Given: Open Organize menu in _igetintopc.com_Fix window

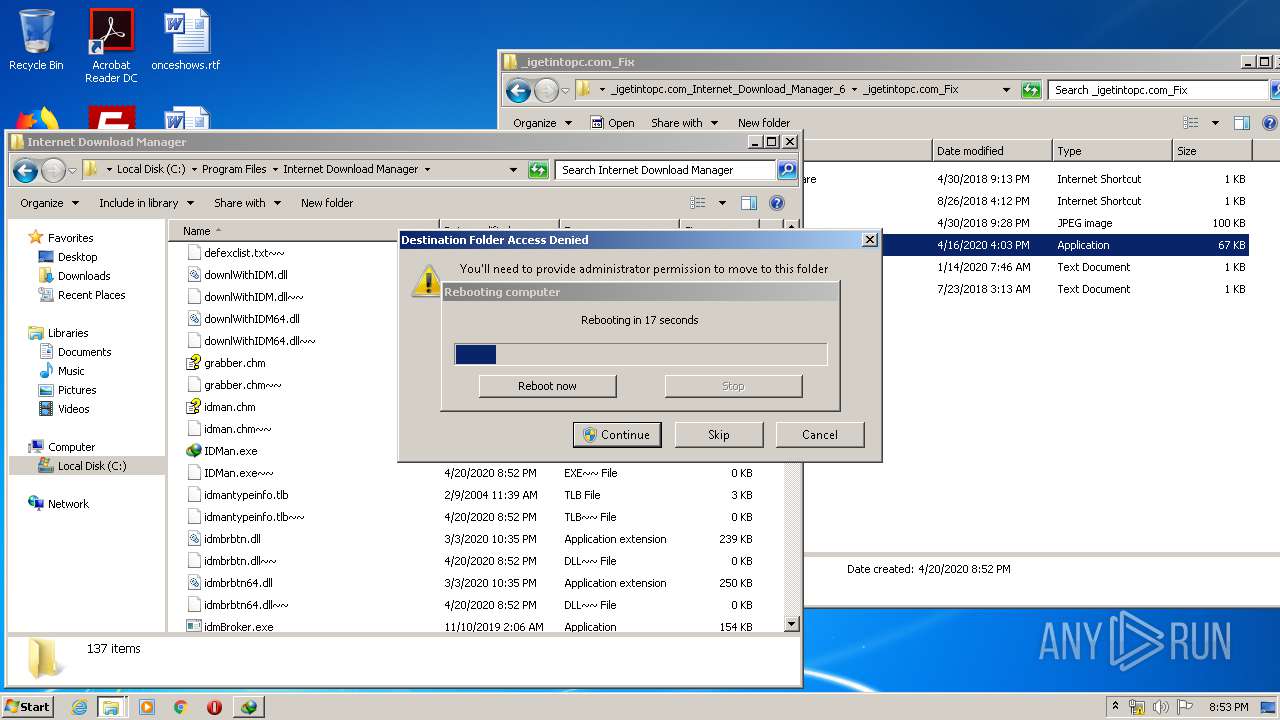Looking at the screenshot, I should (542, 123).
